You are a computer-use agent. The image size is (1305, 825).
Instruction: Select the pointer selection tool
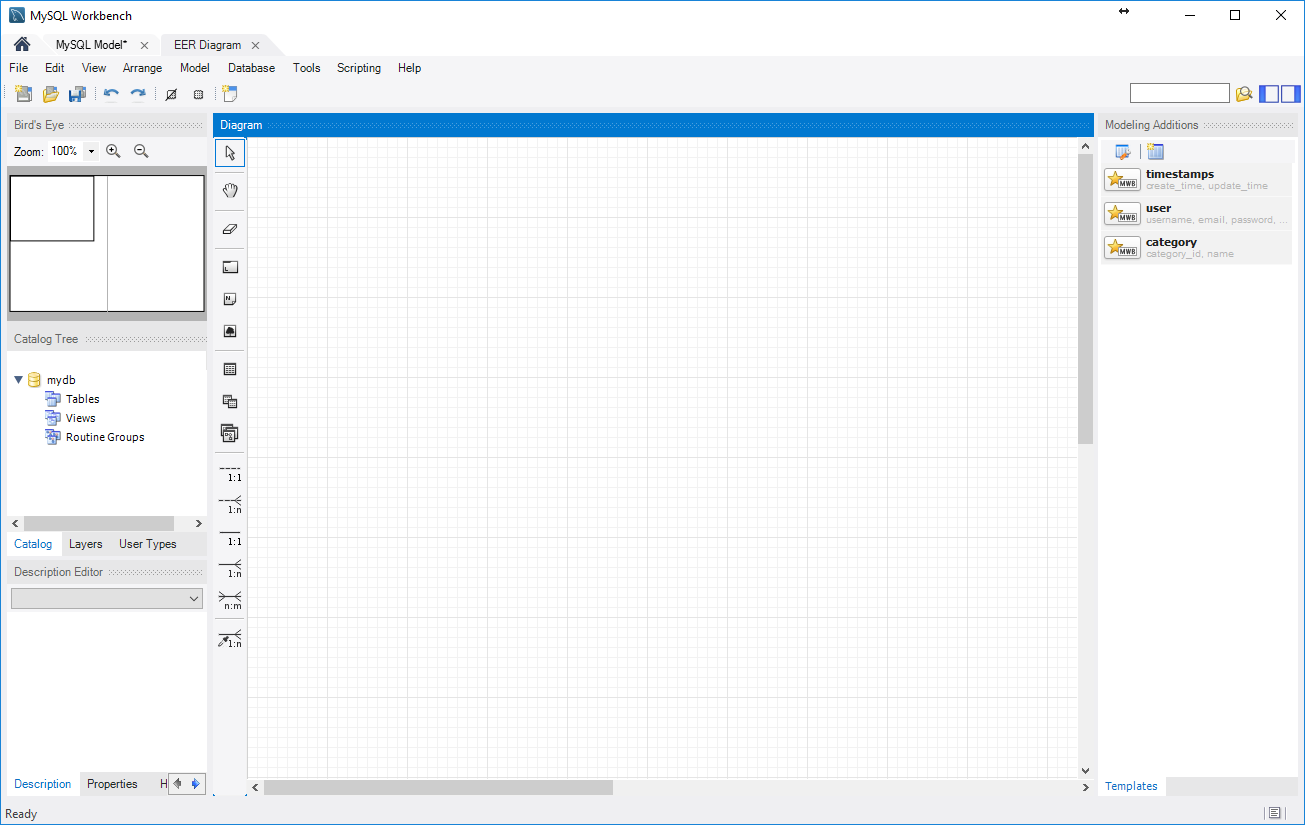230,153
